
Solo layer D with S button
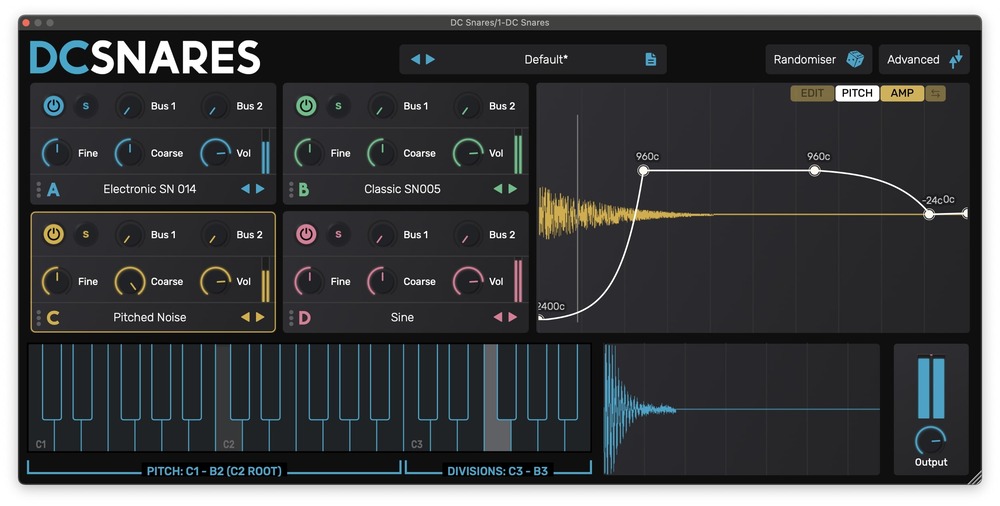(x=338, y=234)
